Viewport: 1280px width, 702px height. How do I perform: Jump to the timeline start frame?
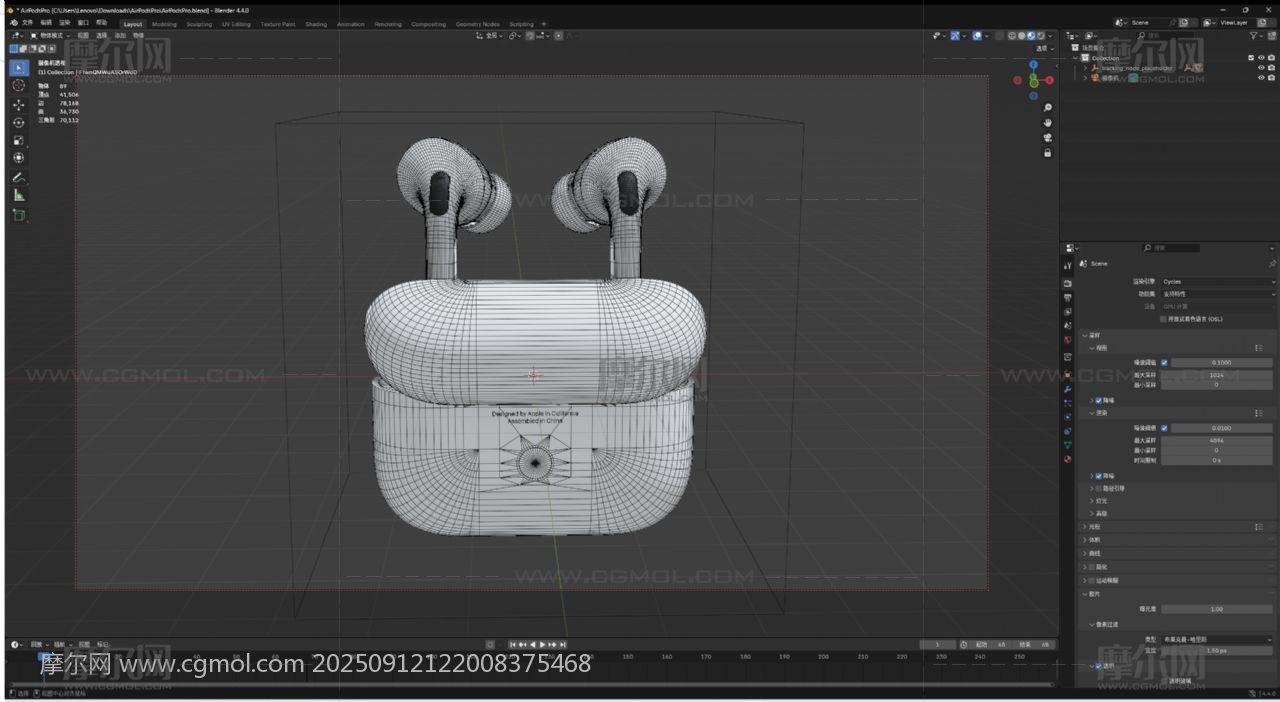click(x=514, y=645)
